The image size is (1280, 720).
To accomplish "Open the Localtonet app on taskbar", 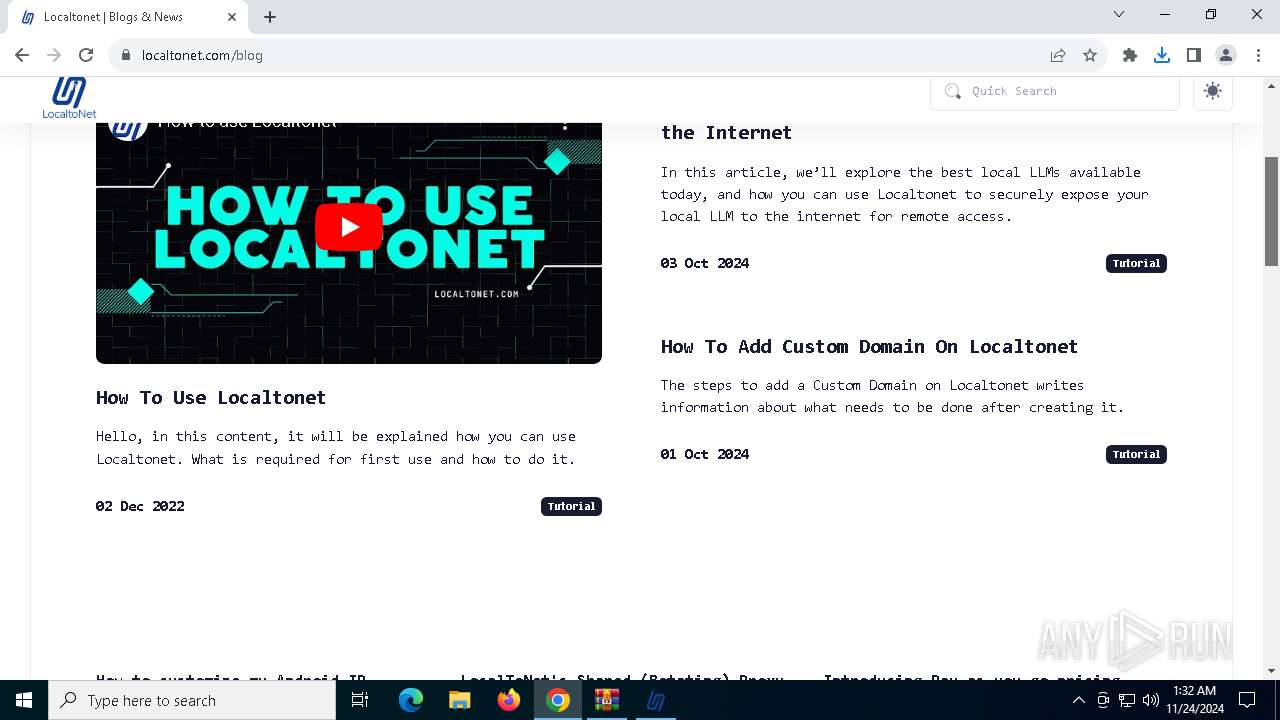I will 656,700.
